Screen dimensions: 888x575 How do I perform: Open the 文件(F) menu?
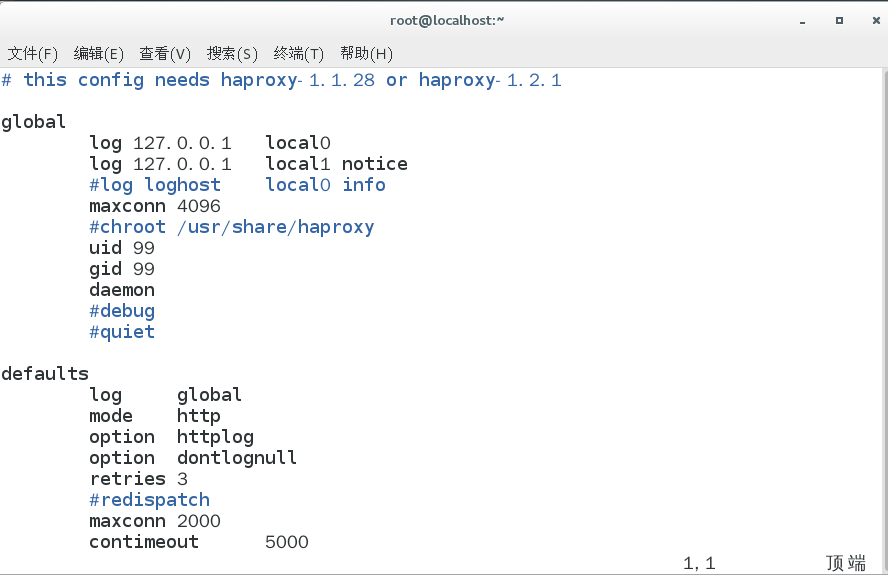click(x=32, y=54)
